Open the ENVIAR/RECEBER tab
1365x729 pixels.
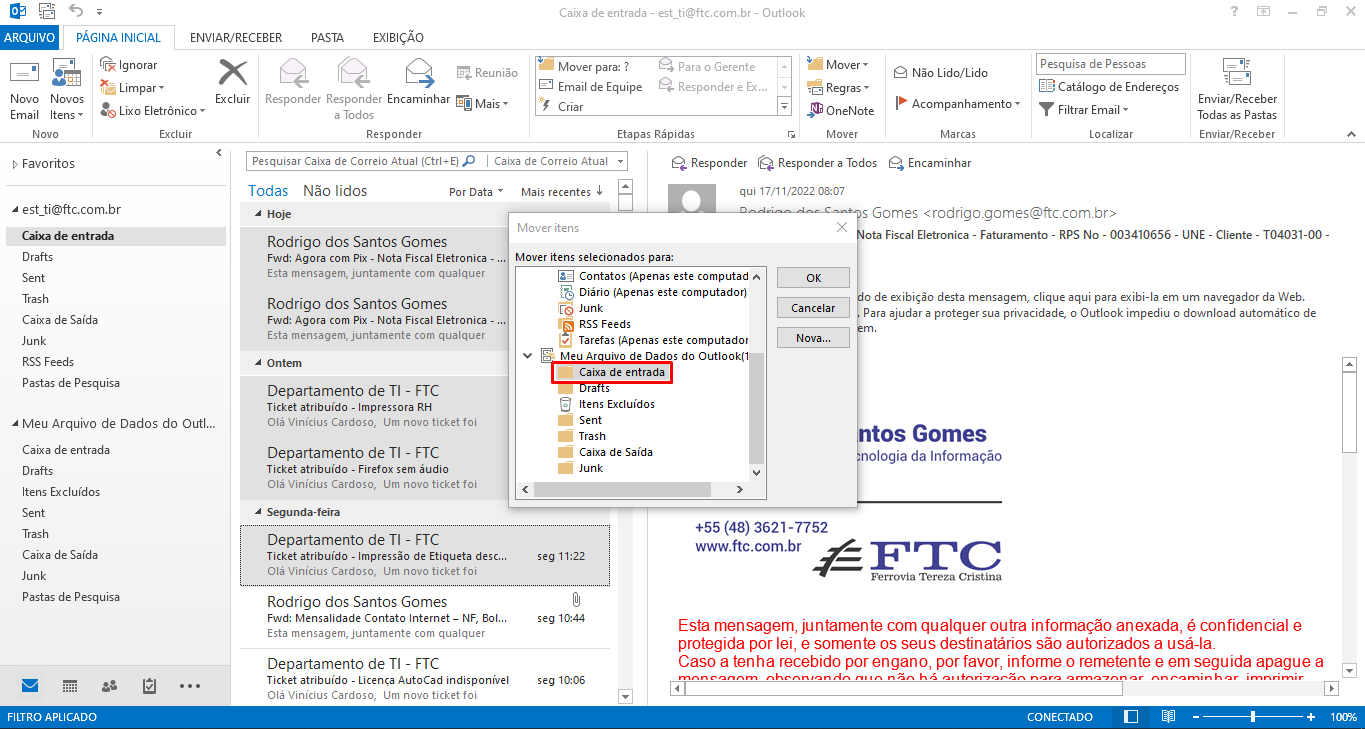[x=238, y=38]
